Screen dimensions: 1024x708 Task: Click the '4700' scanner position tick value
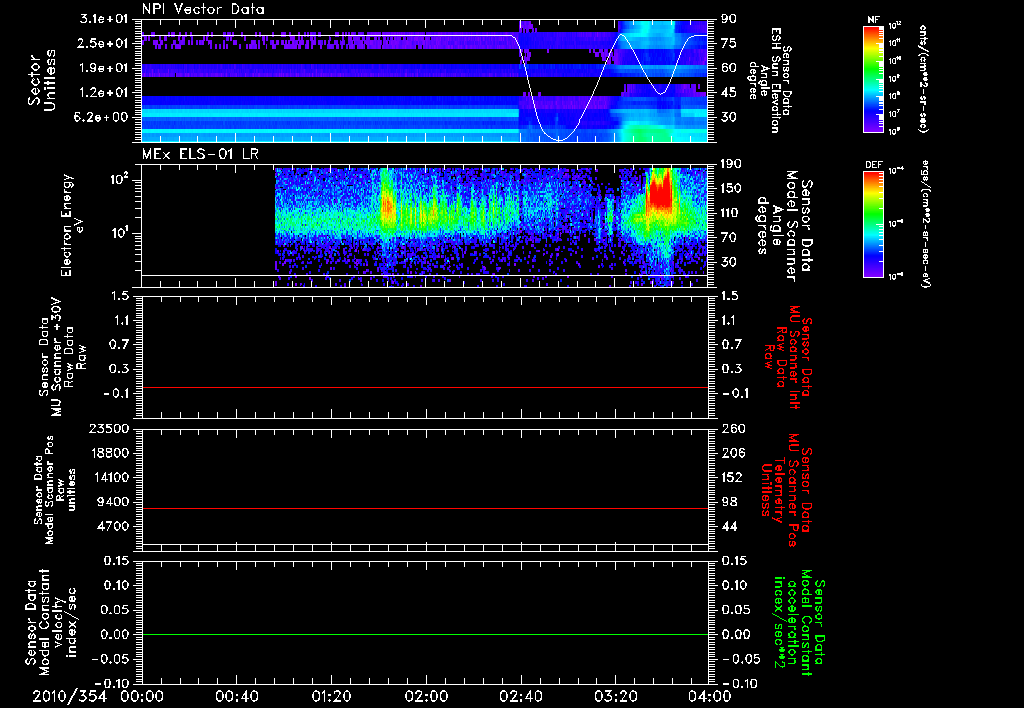[112, 526]
